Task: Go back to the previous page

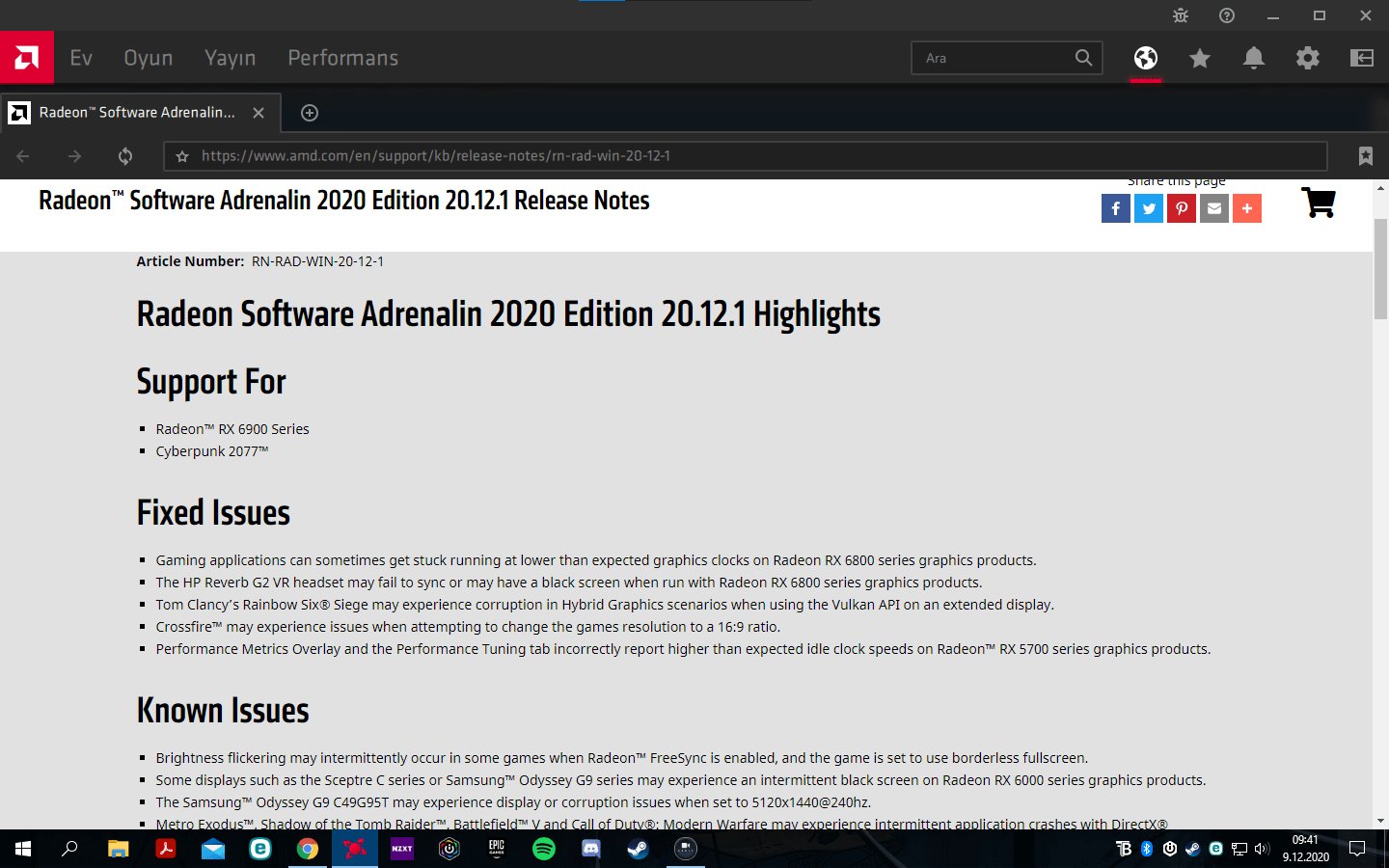Action: pyautogui.click(x=23, y=156)
